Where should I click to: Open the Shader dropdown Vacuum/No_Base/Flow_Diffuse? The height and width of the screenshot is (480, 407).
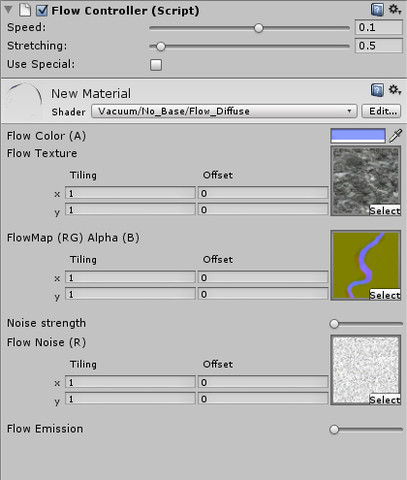tap(224, 111)
